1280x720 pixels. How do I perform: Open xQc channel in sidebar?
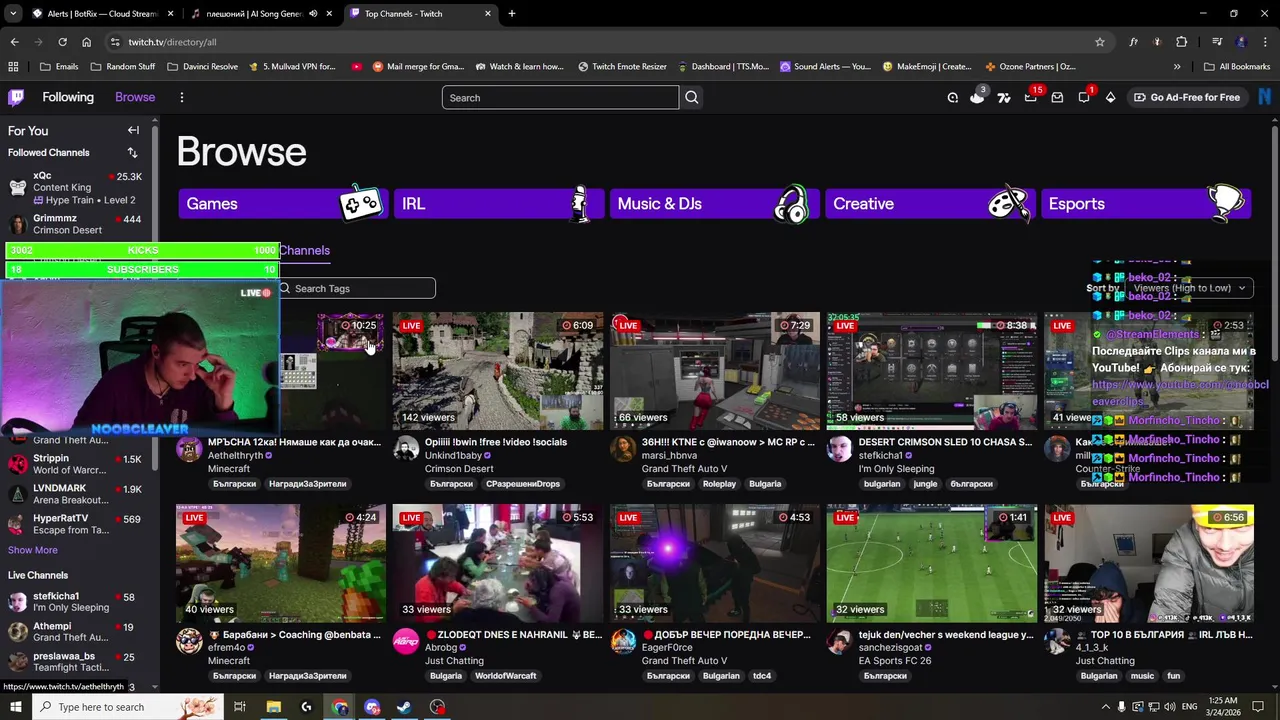[x=75, y=187]
